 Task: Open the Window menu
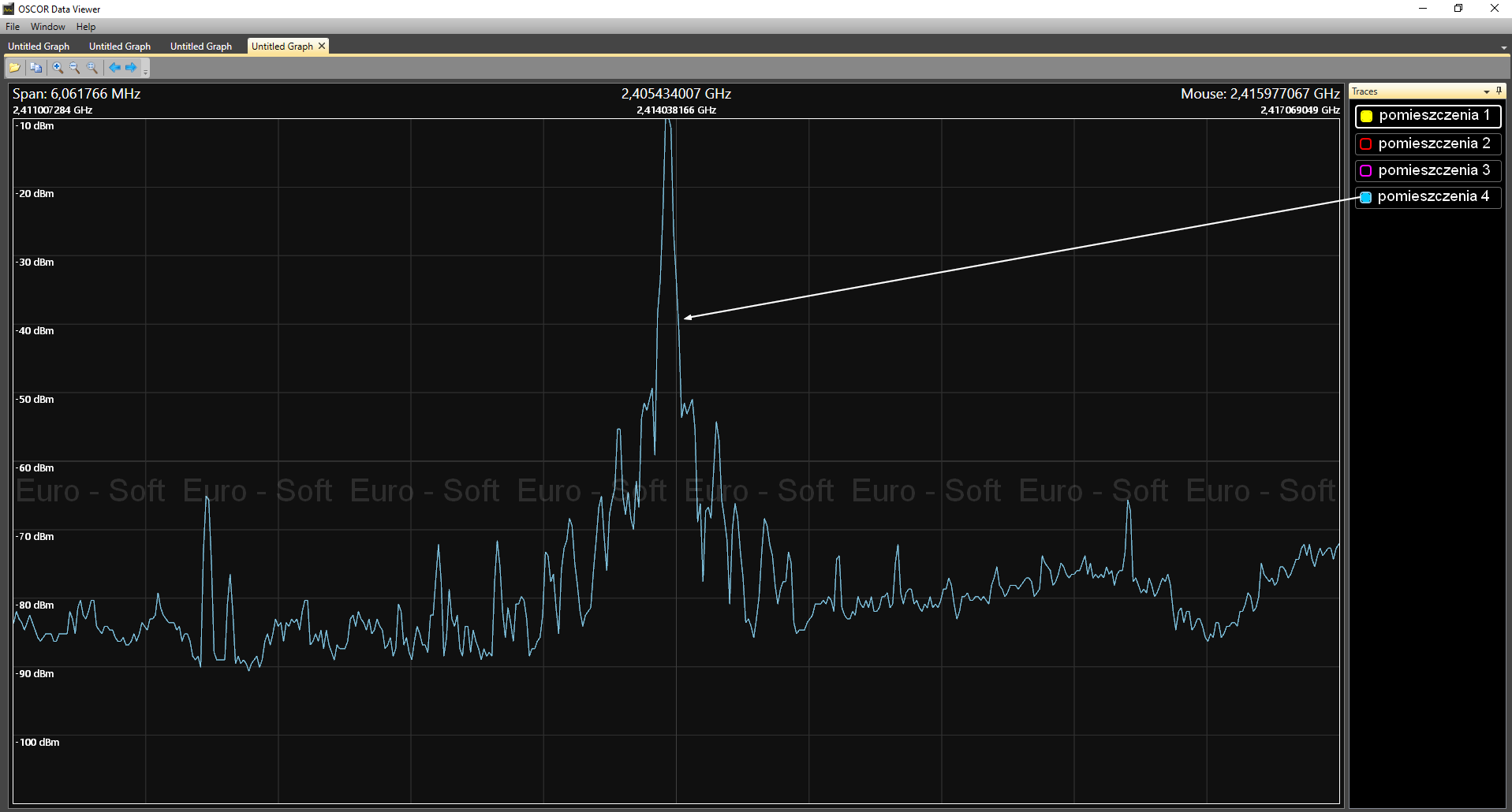[x=48, y=27]
